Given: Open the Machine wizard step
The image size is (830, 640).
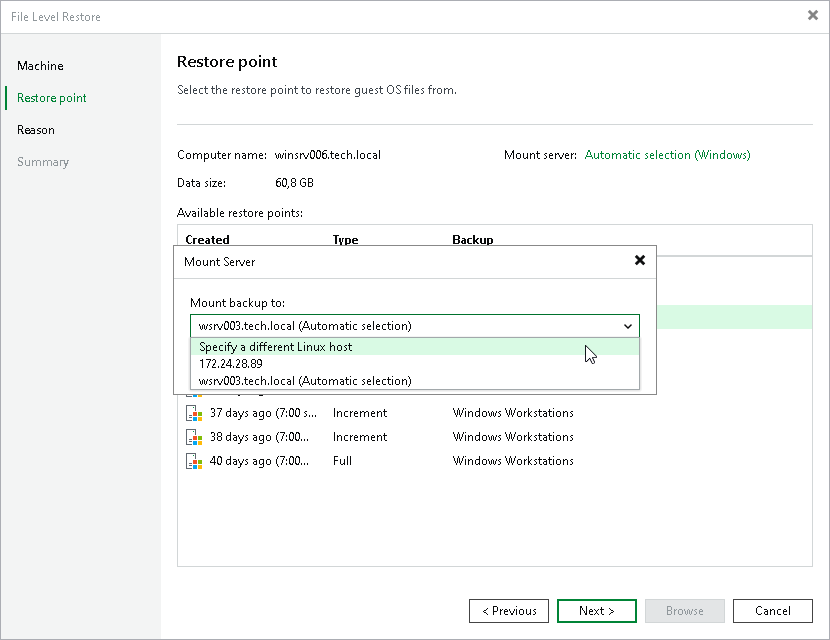Looking at the screenshot, I should 40,66.
